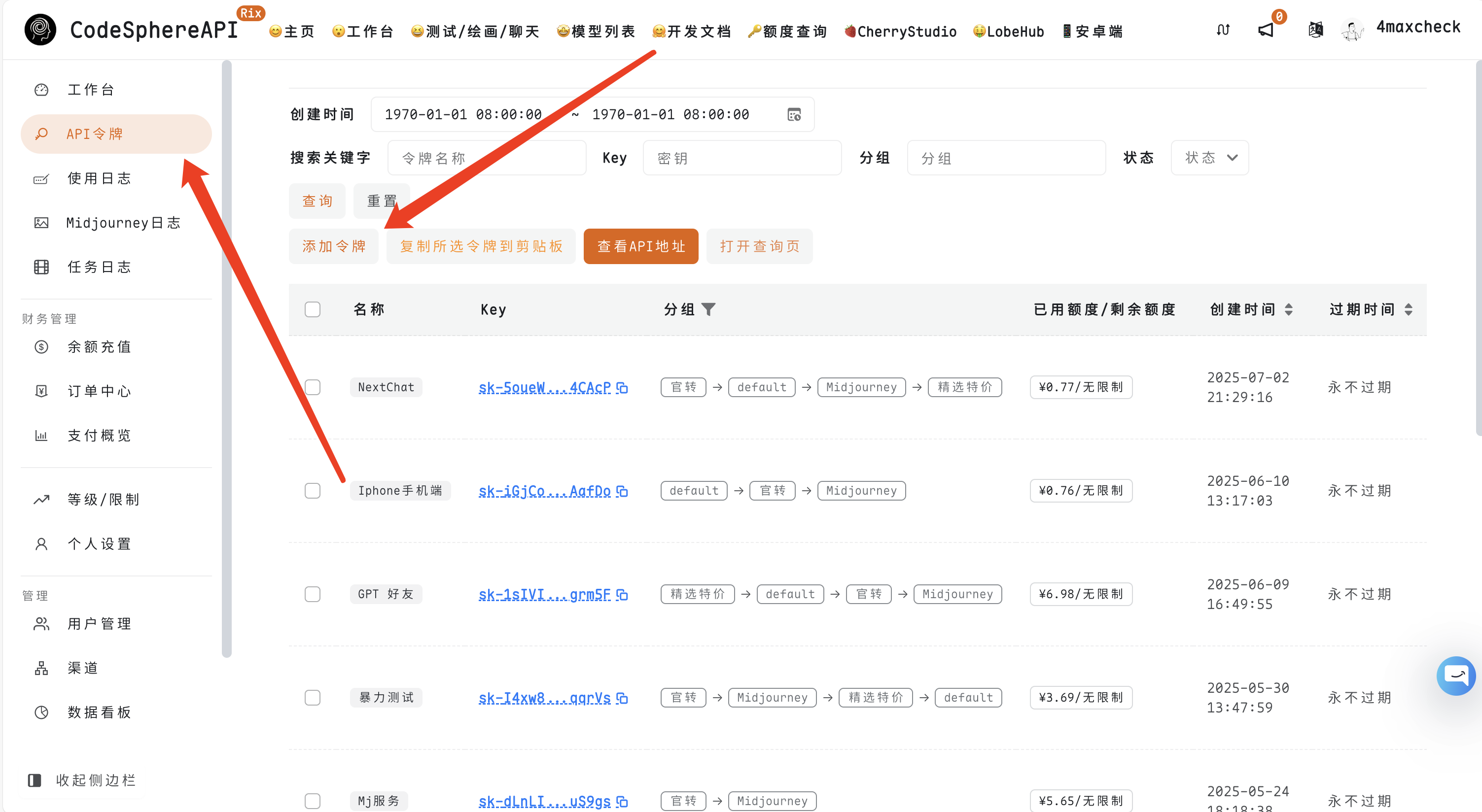The image size is (1482, 812).
Task: Click the calendar icon in date range
Action: pyautogui.click(x=794, y=114)
